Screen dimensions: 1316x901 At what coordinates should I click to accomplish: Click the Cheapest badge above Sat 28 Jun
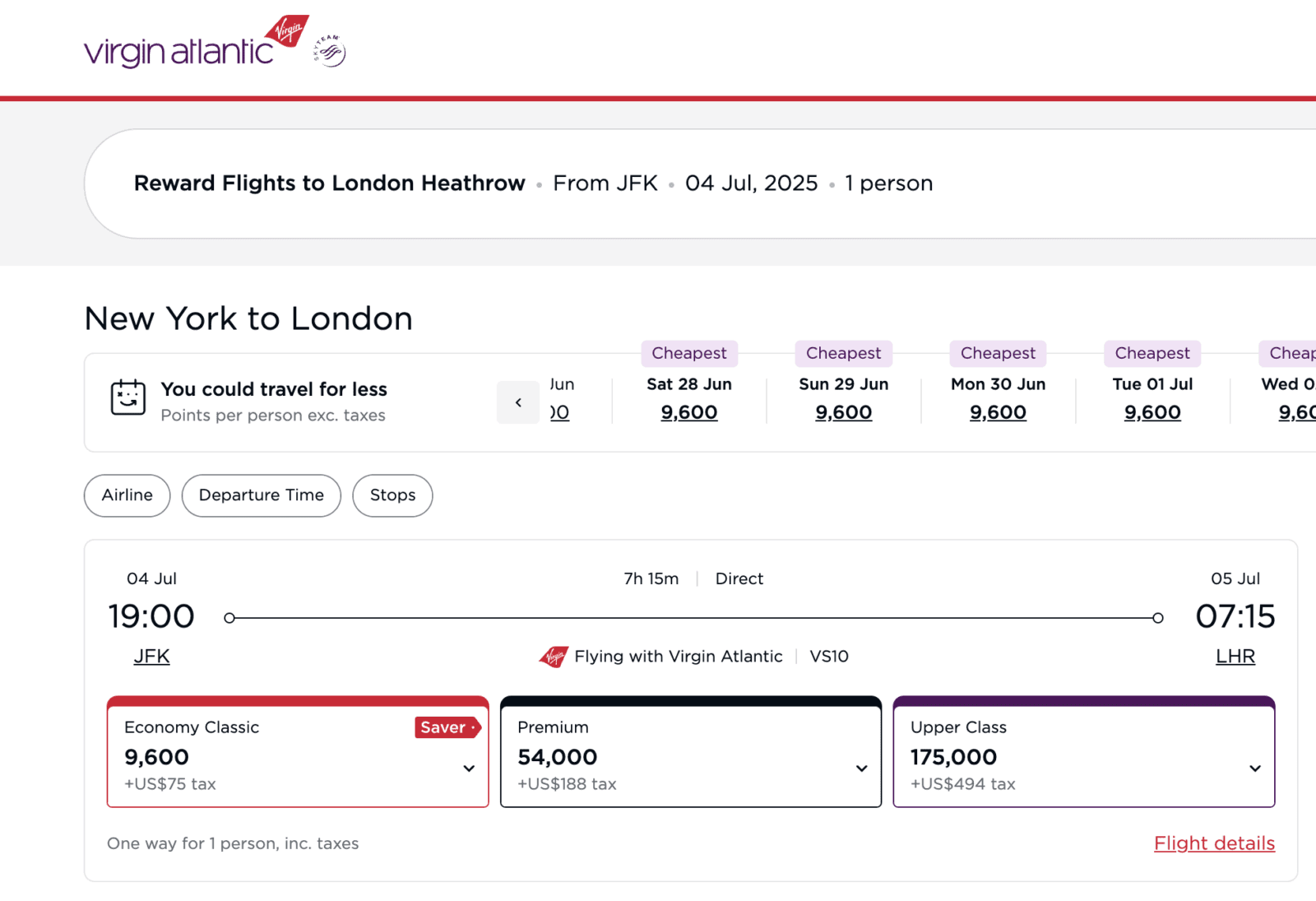coord(689,353)
